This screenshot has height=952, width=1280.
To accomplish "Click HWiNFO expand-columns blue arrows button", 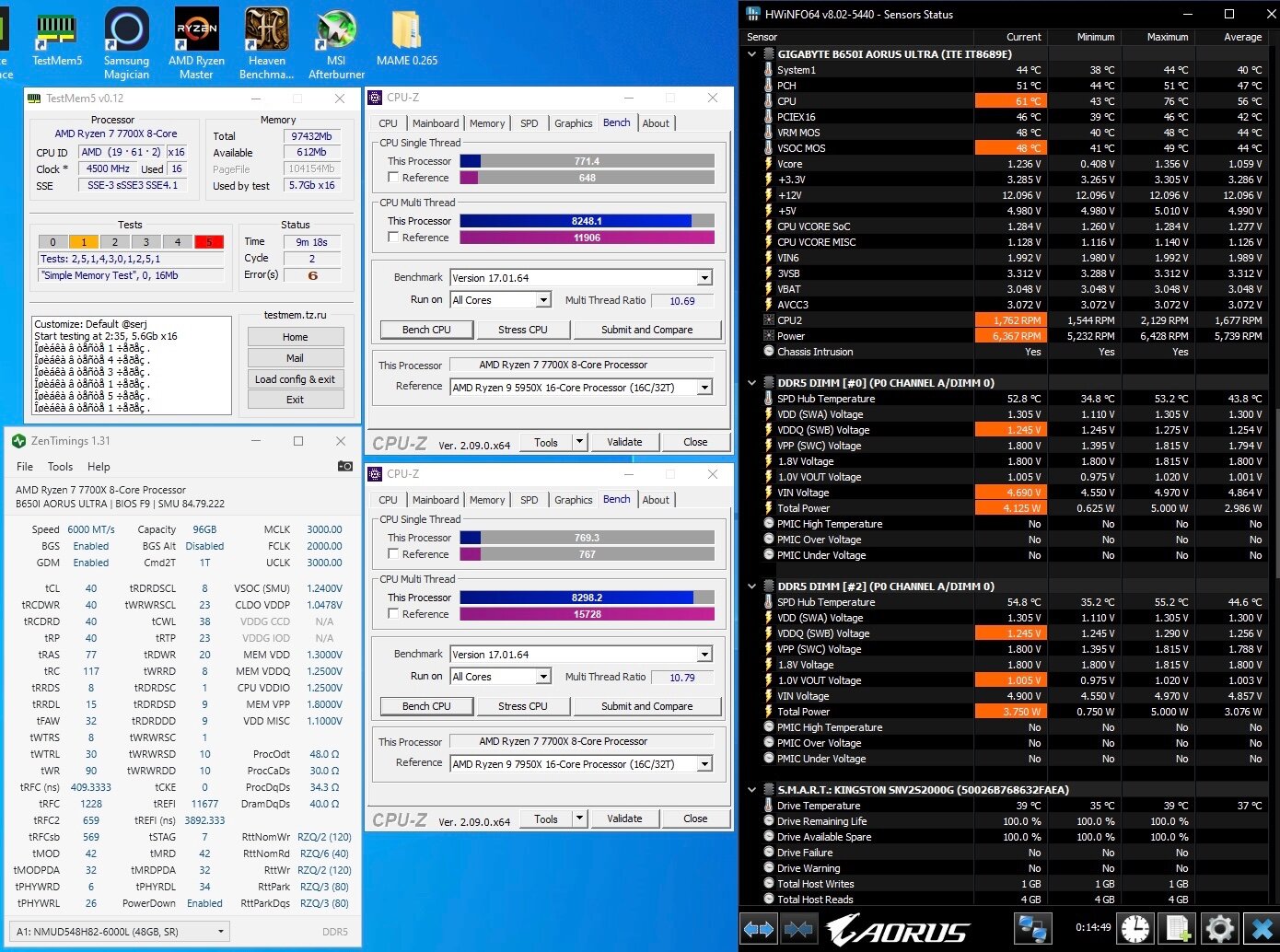I will point(759,929).
